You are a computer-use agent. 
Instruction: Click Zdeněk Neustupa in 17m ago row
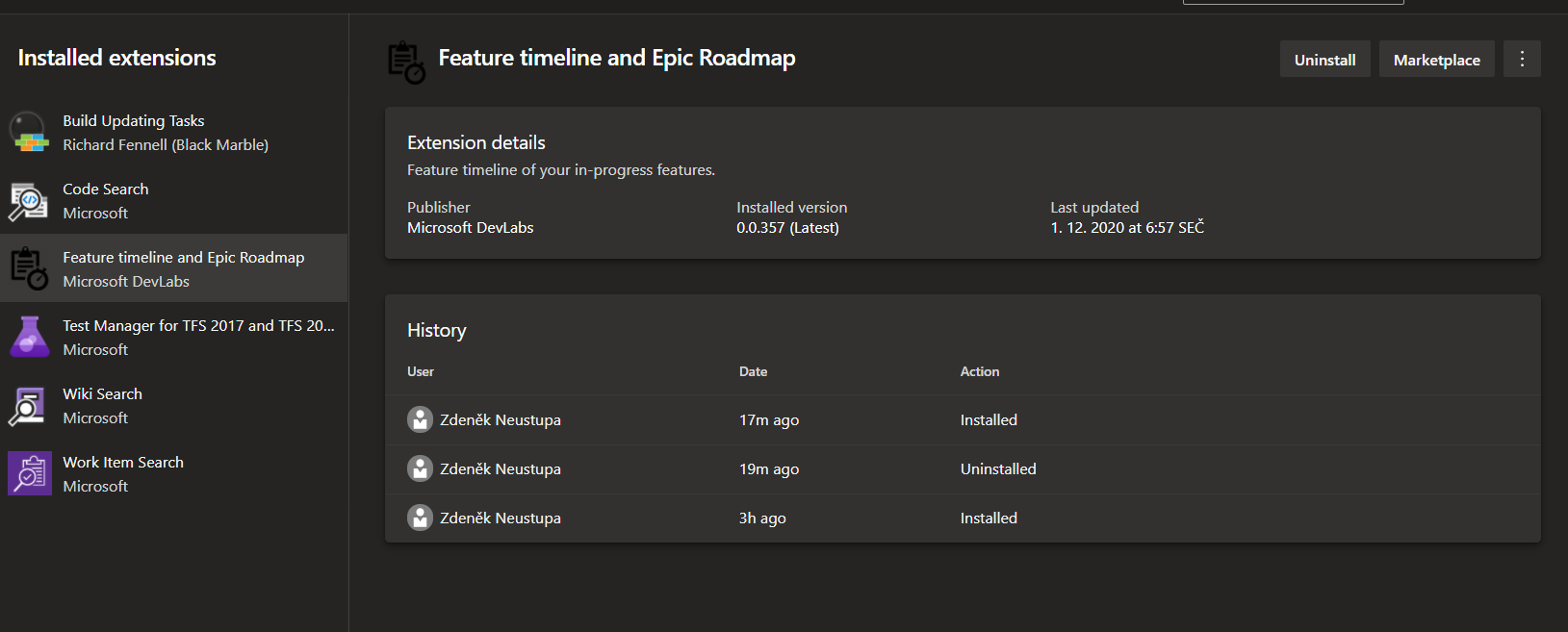pos(501,420)
